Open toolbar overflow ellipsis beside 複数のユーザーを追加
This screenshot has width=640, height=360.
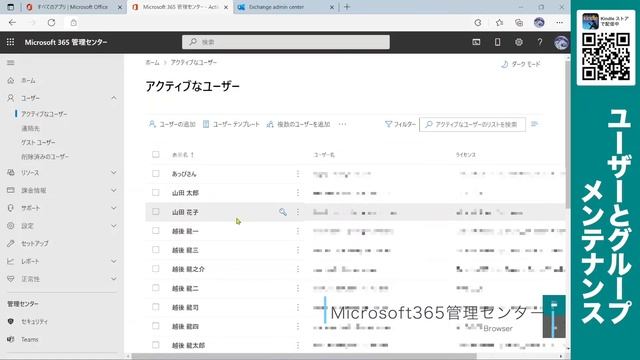point(342,124)
